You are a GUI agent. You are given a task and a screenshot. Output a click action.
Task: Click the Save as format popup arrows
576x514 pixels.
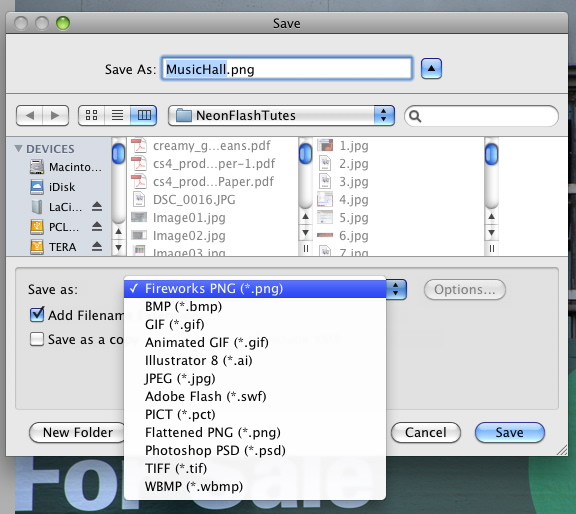tap(396, 289)
